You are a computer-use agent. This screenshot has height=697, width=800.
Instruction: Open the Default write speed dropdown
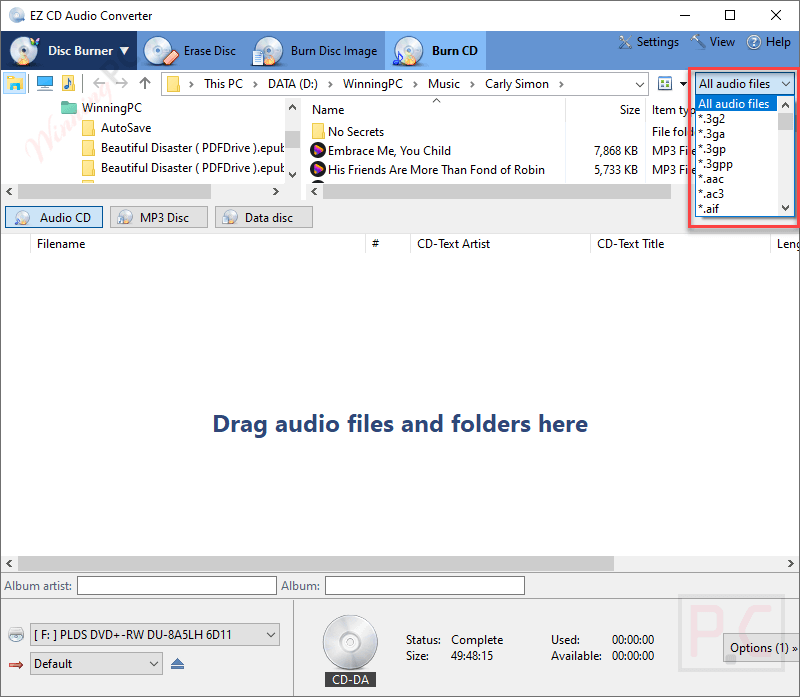pyautogui.click(x=95, y=663)
